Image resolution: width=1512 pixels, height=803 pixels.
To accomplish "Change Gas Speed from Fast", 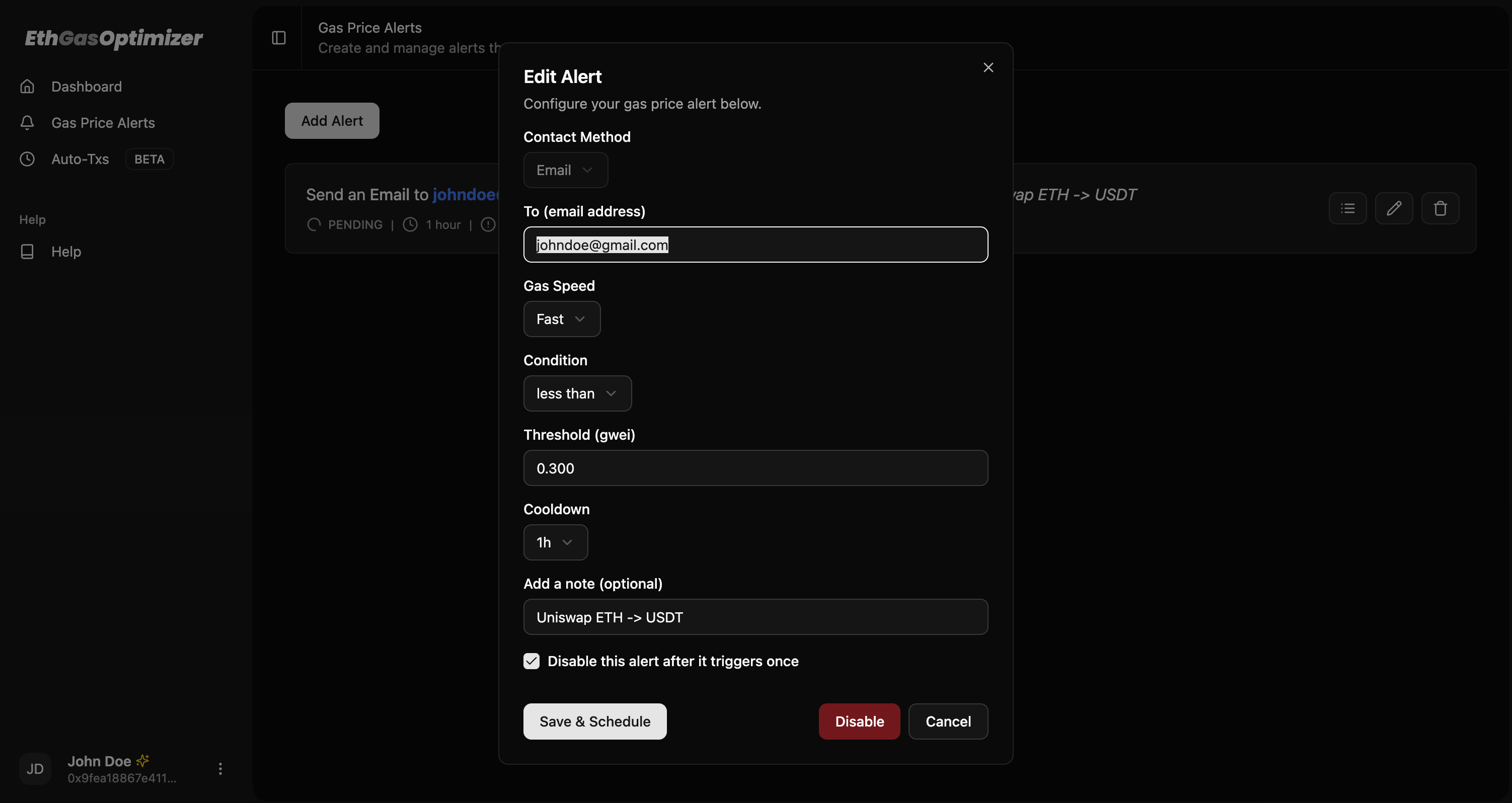I will point(561,319).
